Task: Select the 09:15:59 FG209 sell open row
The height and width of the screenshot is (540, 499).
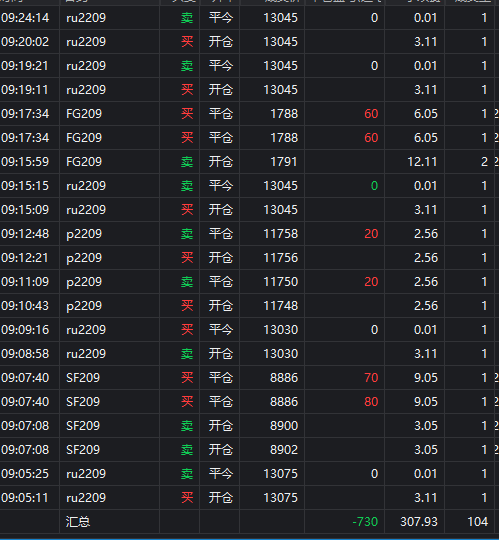Action: (x=249, y=162)
